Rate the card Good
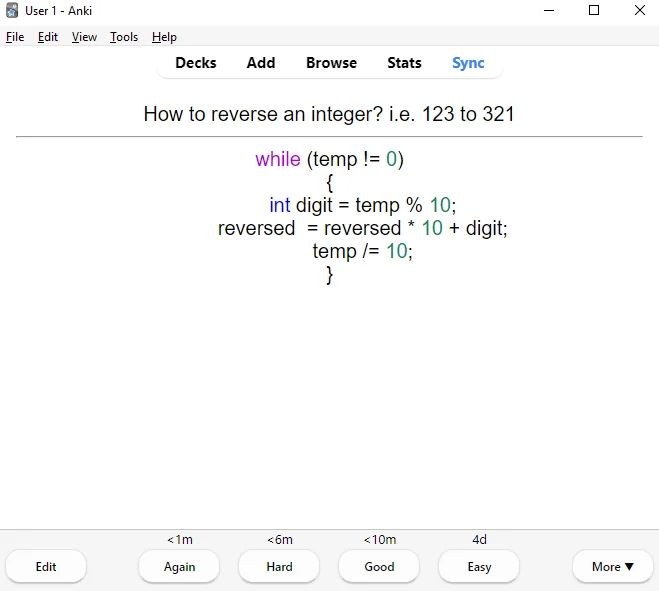The image size is (659, 591). pos(379,567)
